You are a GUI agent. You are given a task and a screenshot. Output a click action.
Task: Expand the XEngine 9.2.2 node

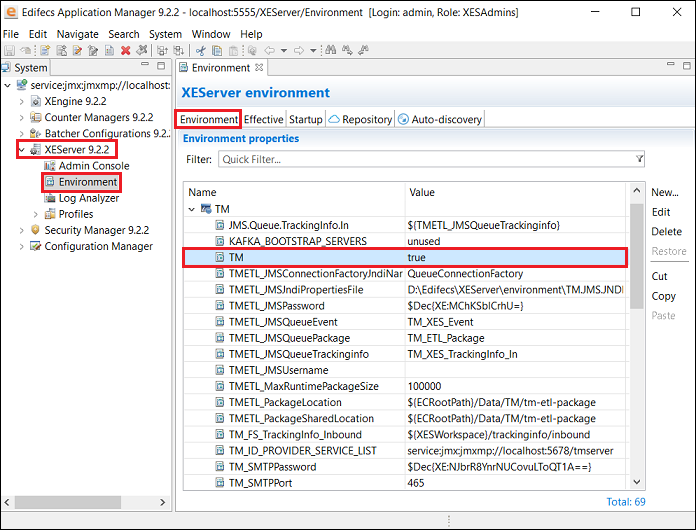[x=22, y=101]
